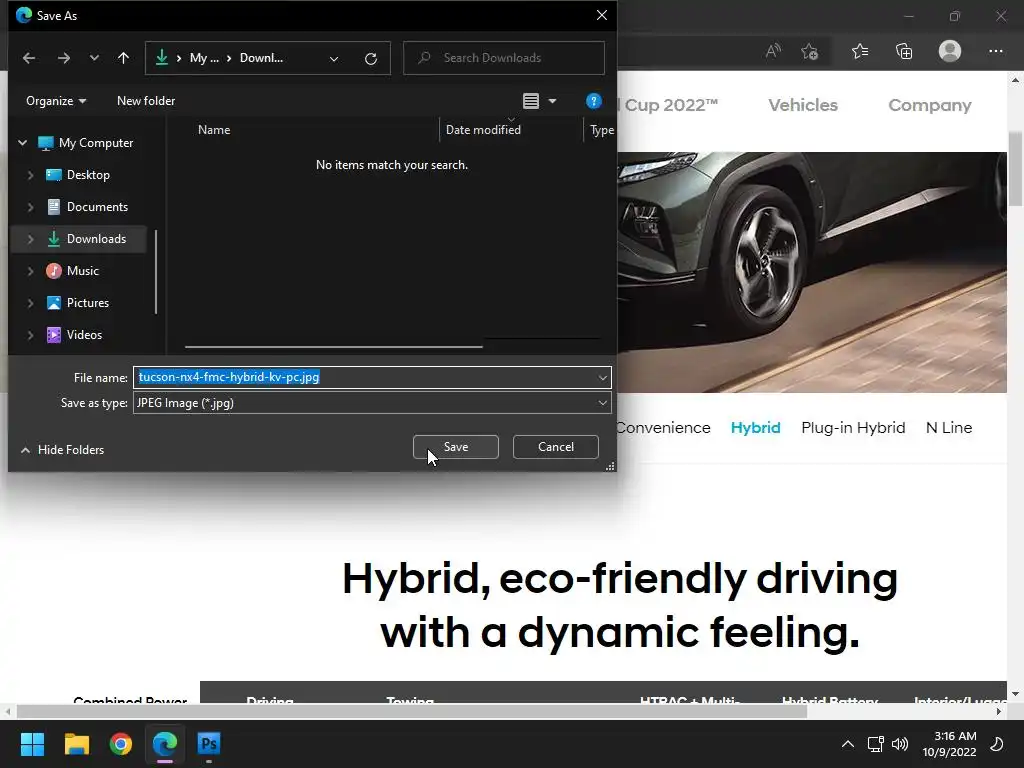This screenshot has height=768, width=1024.
Task: Open Edge Collections icon
Action: click(x=904, y=51)
